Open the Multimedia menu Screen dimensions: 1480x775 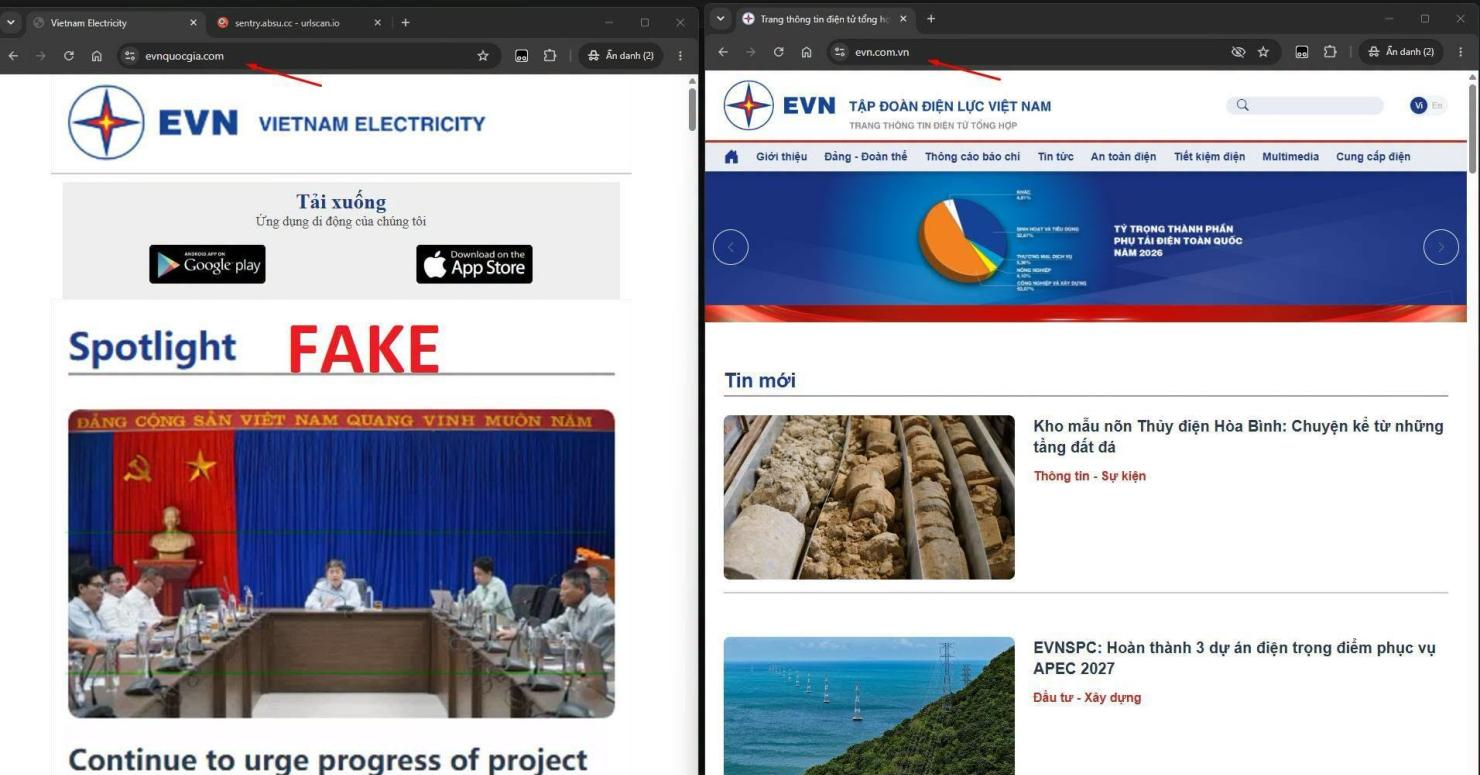coord(1290,157)
